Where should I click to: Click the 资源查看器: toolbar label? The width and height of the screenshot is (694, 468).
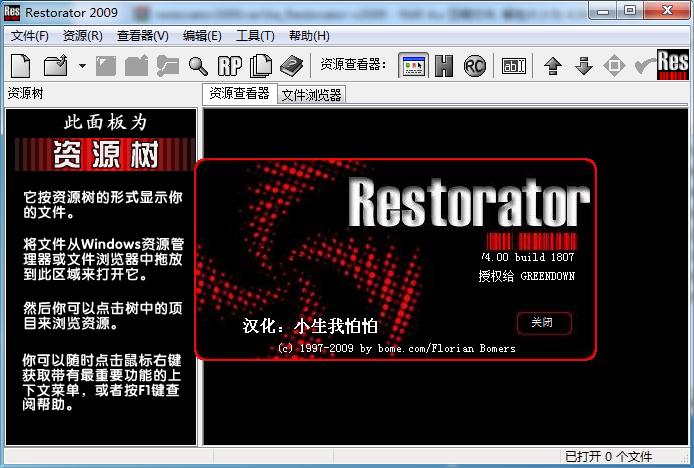pyautogui.click(x=353, y=65)
